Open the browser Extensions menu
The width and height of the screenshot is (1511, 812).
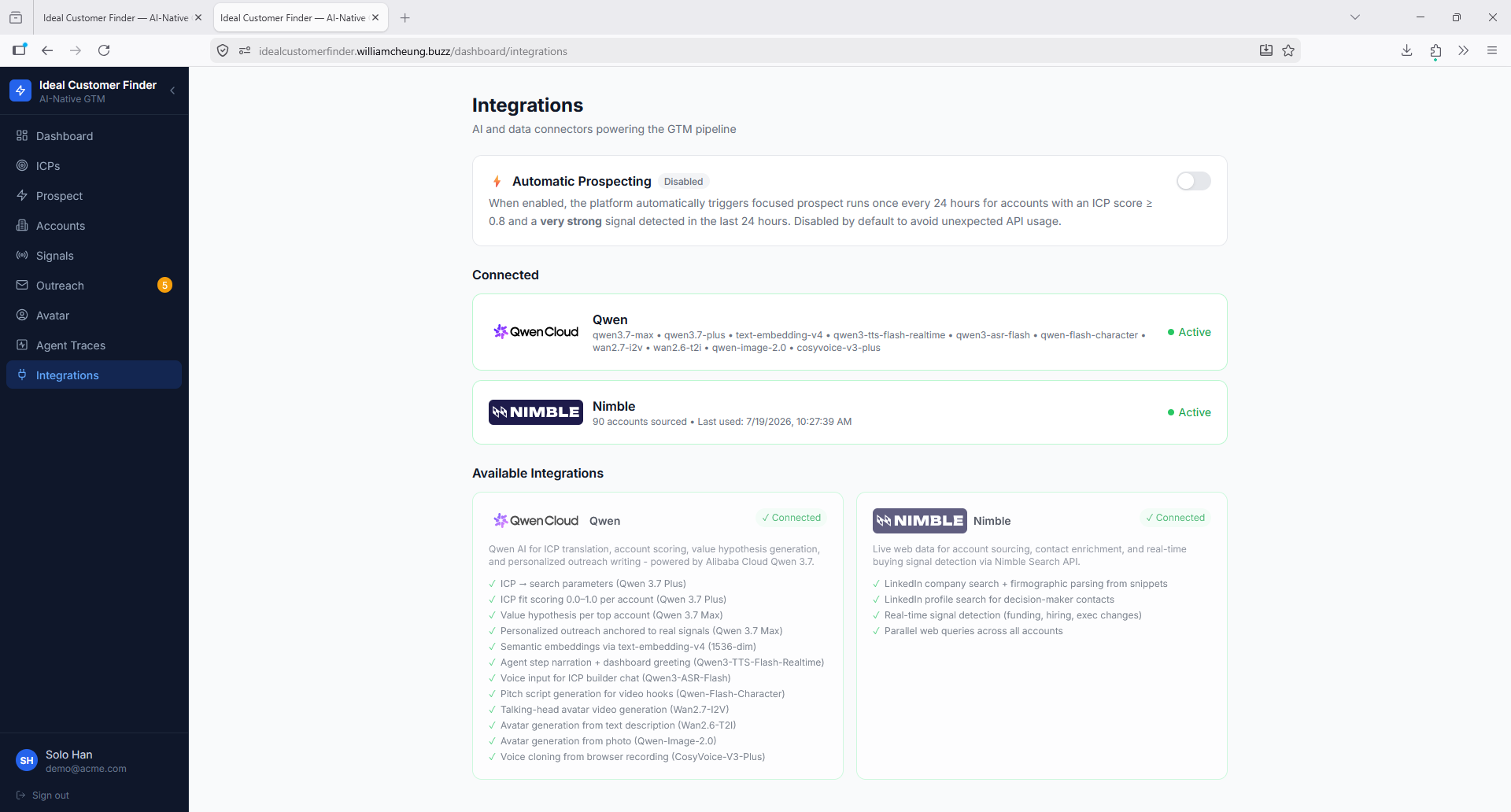(1435, 50)
